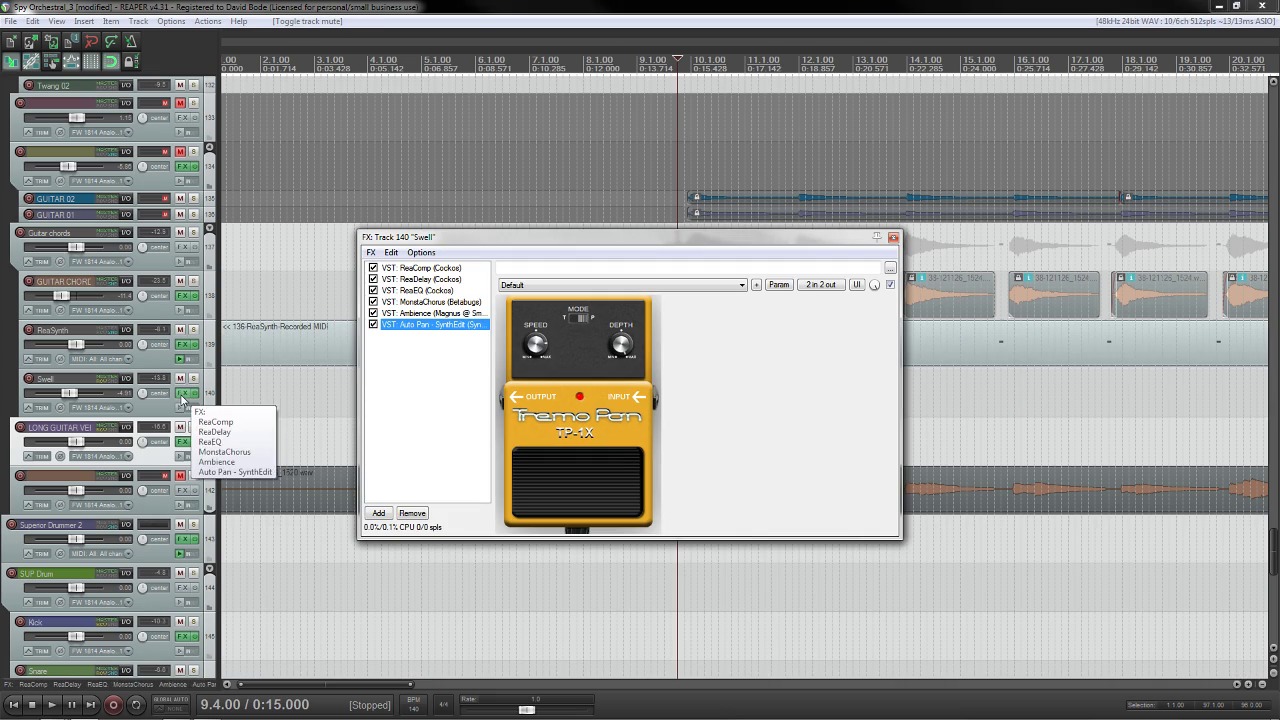
Task: Uncheck ReaDelay plugin in FX list
Action: coord(373,279)
